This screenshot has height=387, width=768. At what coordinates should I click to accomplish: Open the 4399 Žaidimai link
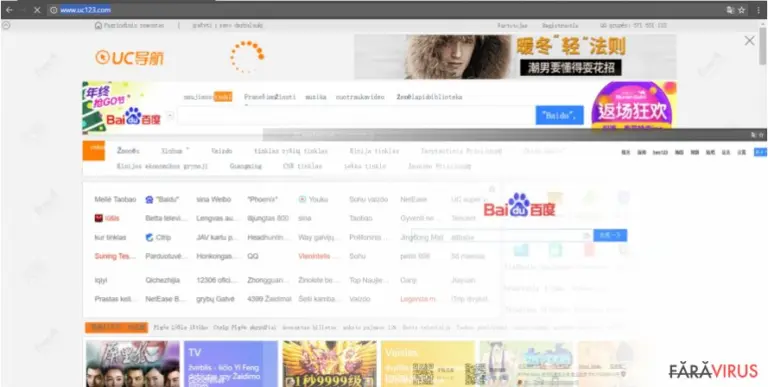269,299
